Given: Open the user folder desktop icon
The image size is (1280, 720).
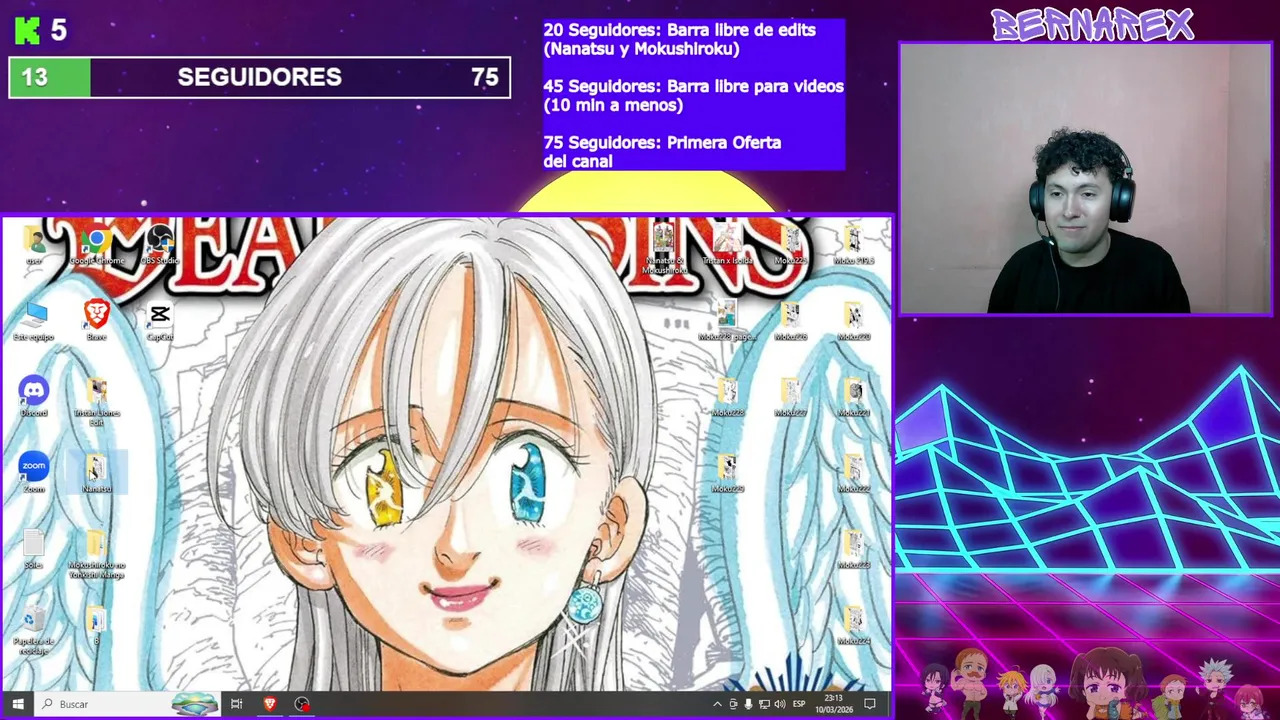Looking at the screenshot, I should point(34,246).
